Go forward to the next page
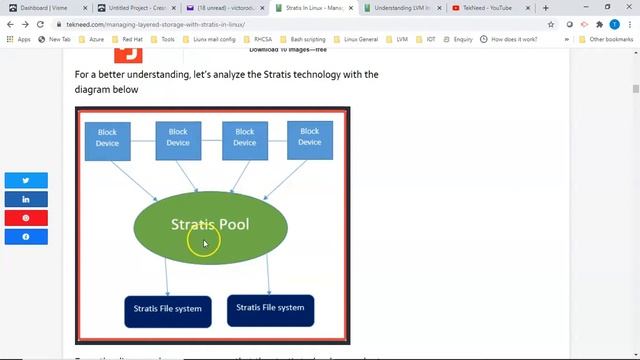This screenshot has width=640, height=360. [x=25, y=24]
